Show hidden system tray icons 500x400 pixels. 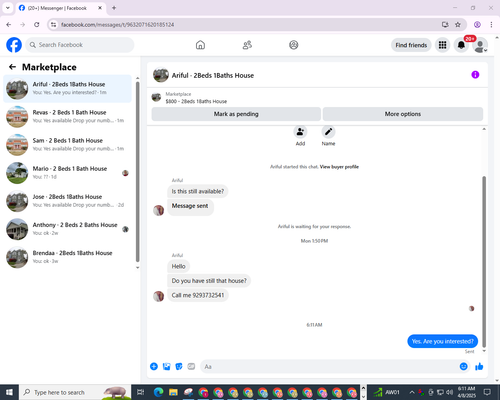[412, 392]
